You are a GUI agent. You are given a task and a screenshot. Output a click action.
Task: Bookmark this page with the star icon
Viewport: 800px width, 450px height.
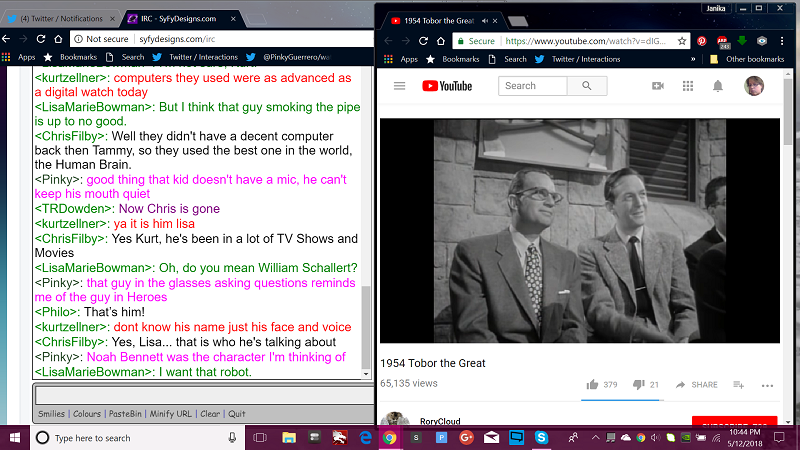682,41
